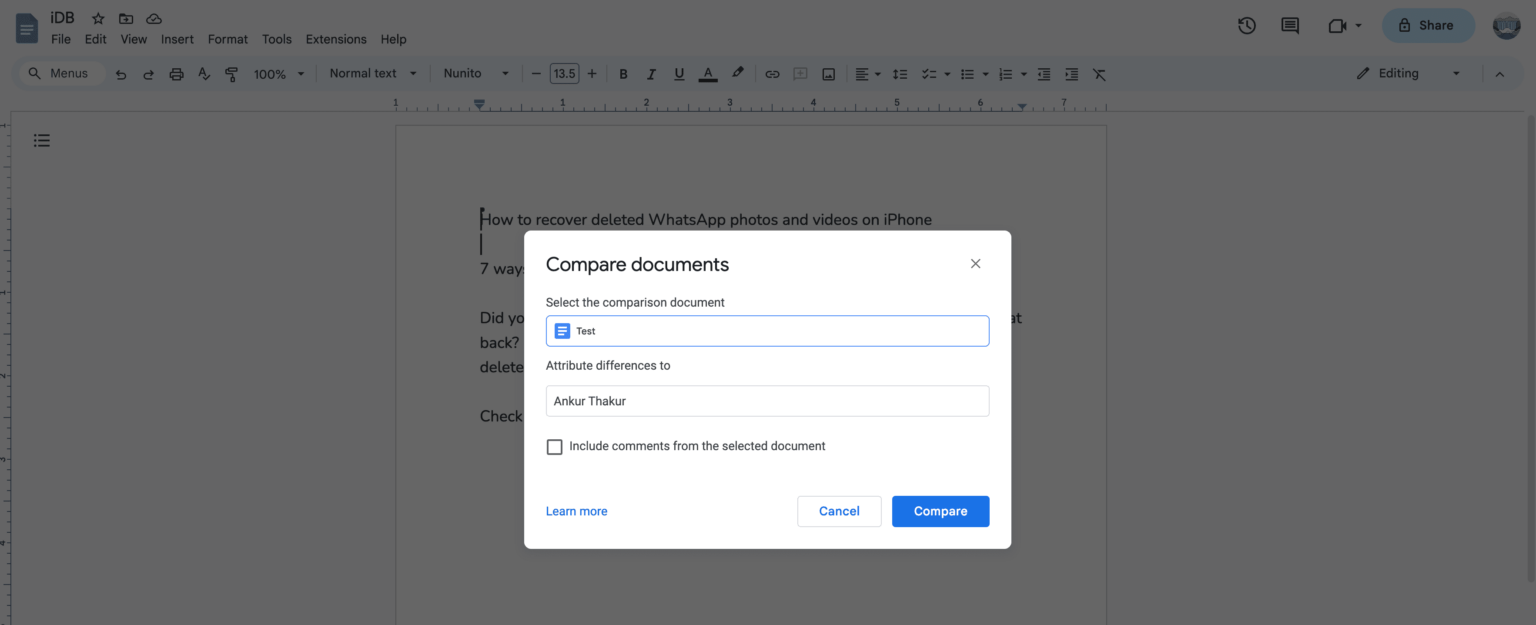Viewport: 1536px width, 625px height.
Task: Print the document
Action: point(176,73)
